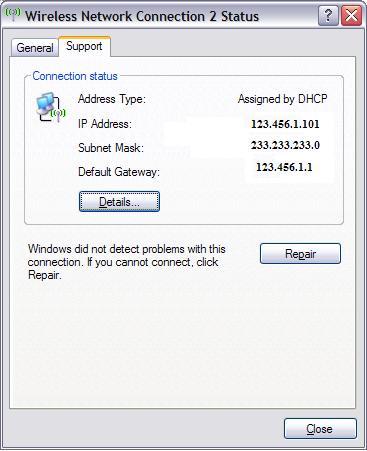Click the Subnet Mask label
Viewport: 367px width, 451px height.
[111, 148]
